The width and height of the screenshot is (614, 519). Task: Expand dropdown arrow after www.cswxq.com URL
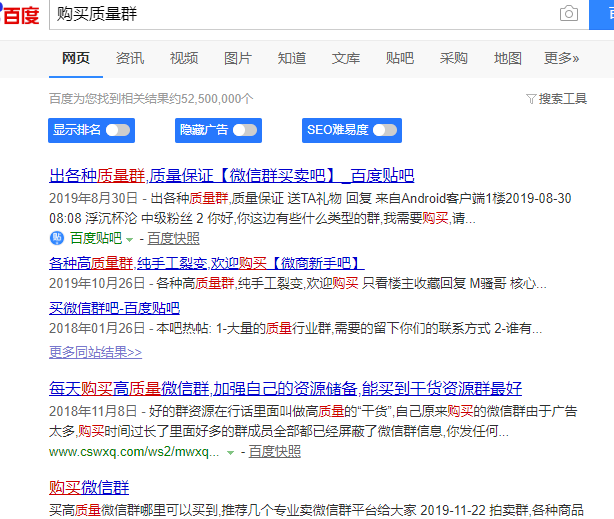(231, 453)
